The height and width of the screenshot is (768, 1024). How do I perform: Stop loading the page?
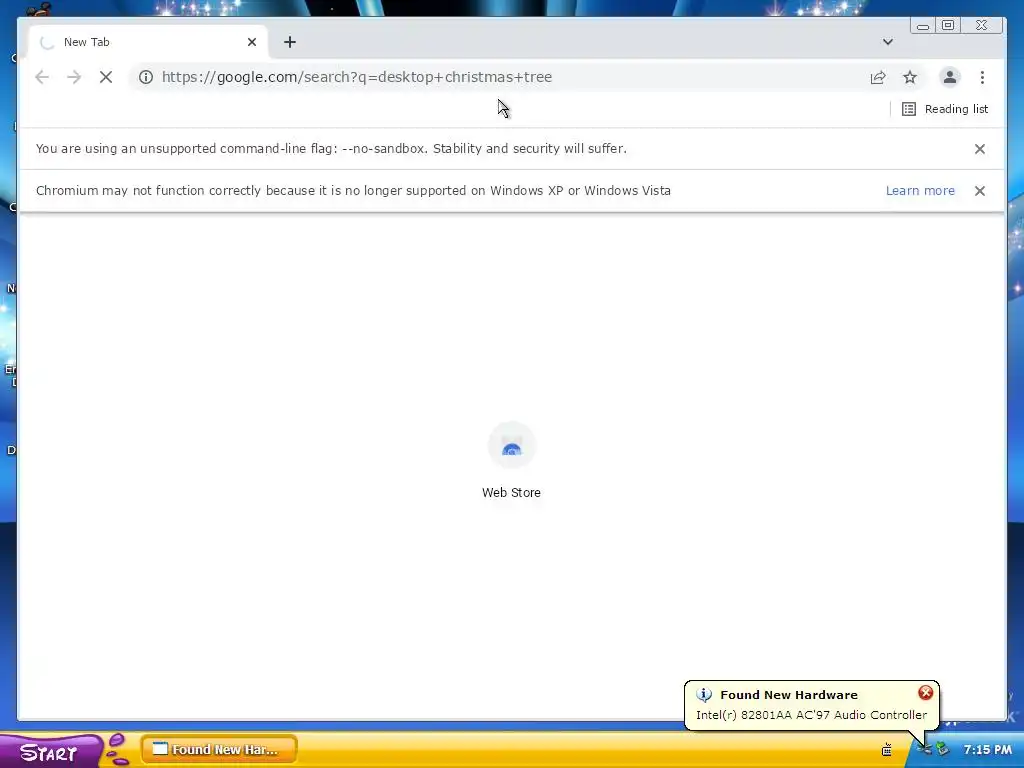tap(106, 77)
